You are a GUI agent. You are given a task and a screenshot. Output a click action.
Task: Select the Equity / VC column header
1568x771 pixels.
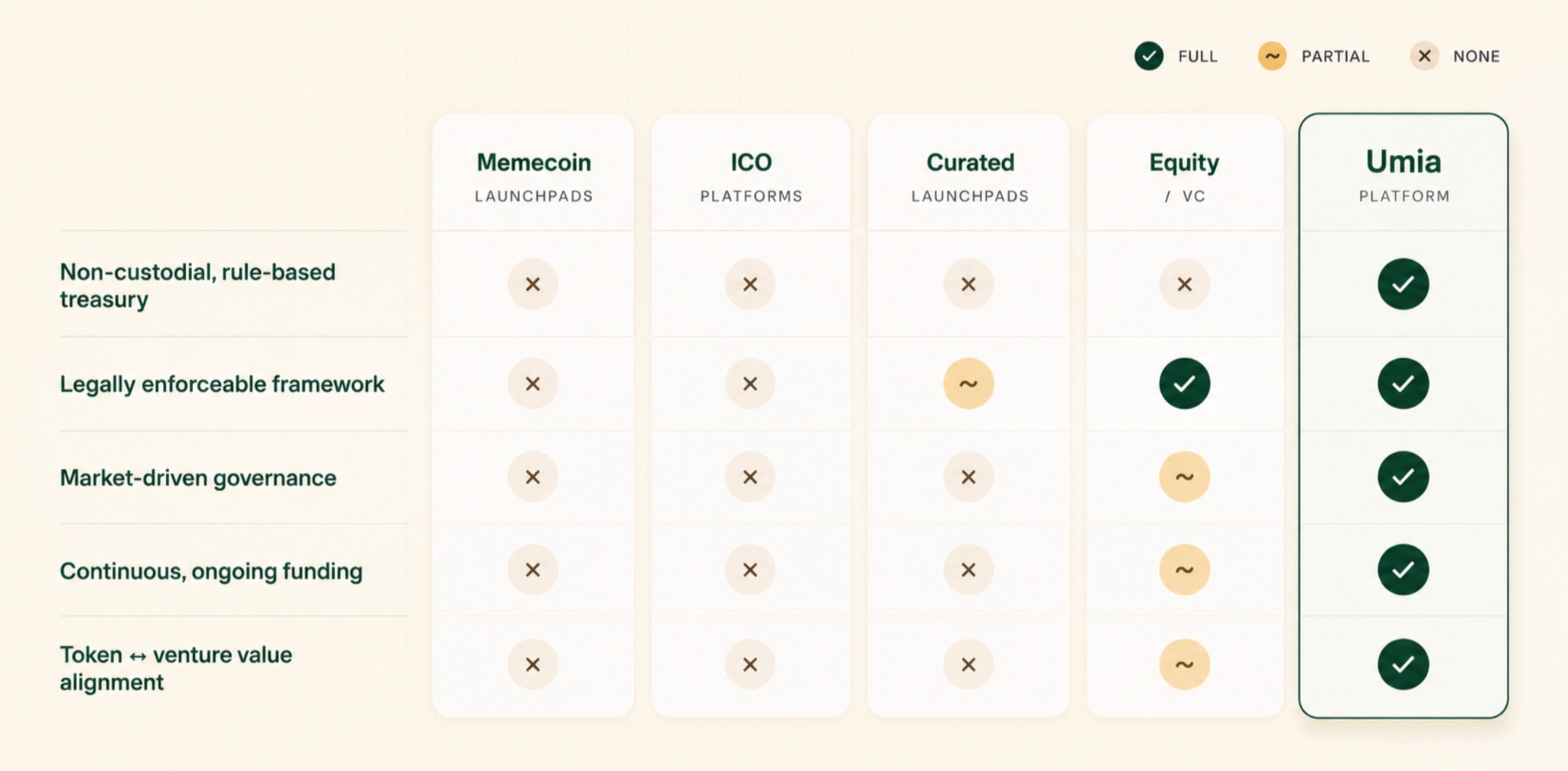[1185, 176]
